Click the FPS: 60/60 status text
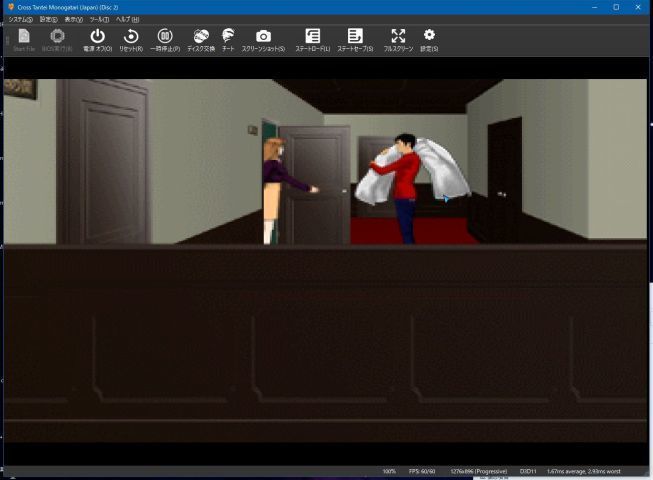The image size is (653, 480). pyautogui.click(x=422, y=471)
